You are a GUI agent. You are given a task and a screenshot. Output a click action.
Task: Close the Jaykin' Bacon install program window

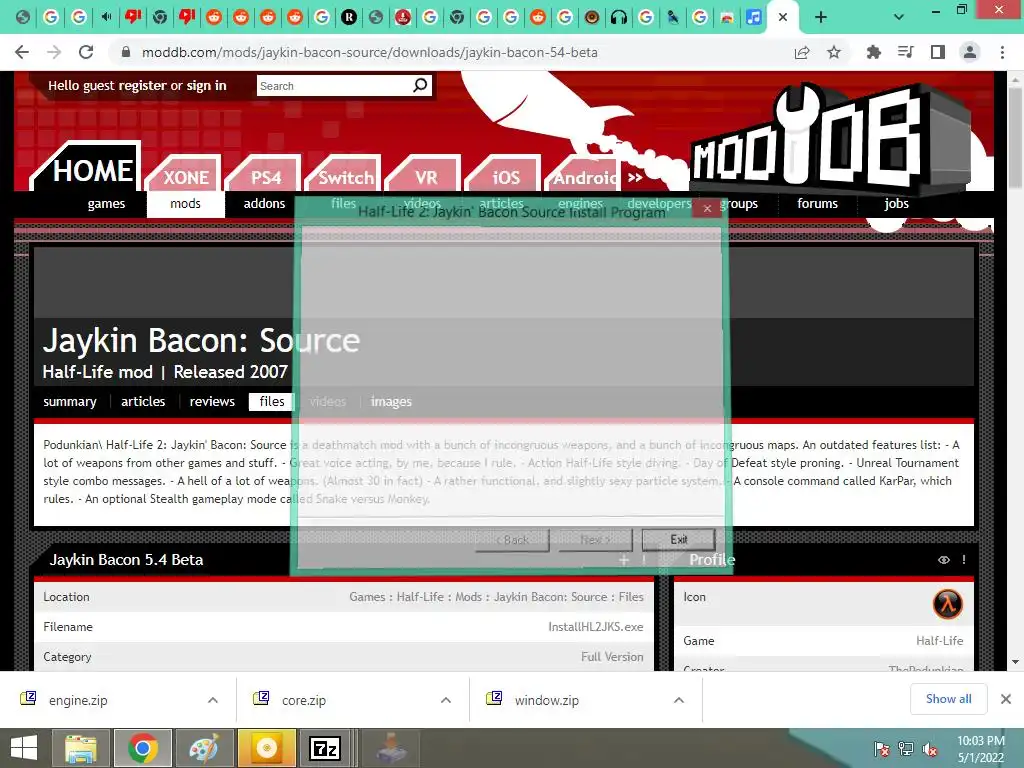(x=707, y=208)
